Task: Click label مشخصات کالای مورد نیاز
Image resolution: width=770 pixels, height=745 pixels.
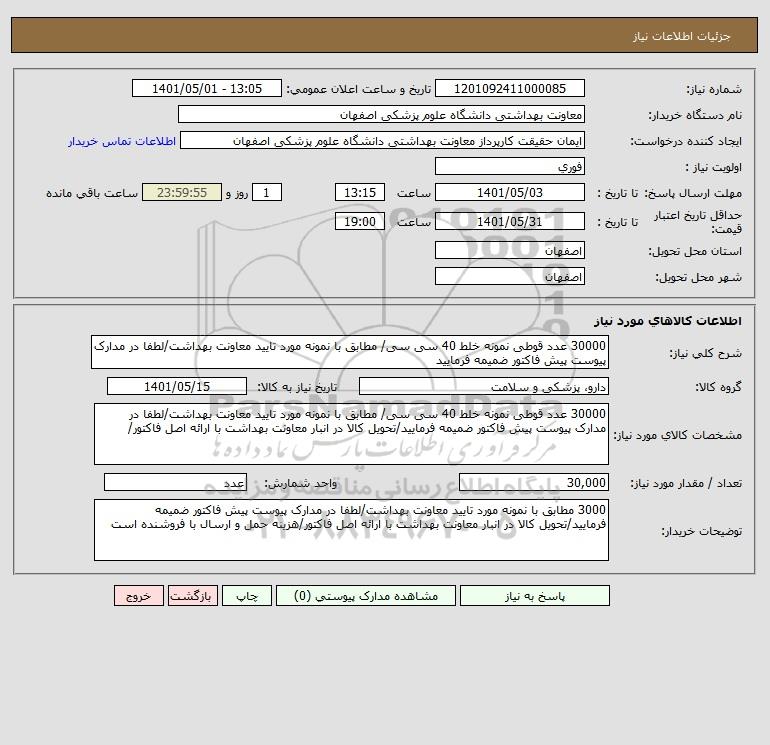Action: (678, 435)
